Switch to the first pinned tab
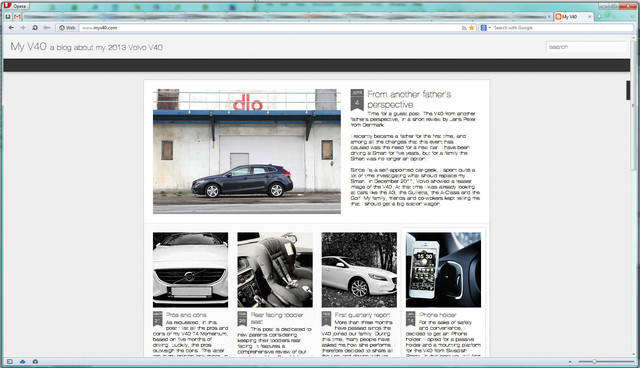 pos(8,17)
